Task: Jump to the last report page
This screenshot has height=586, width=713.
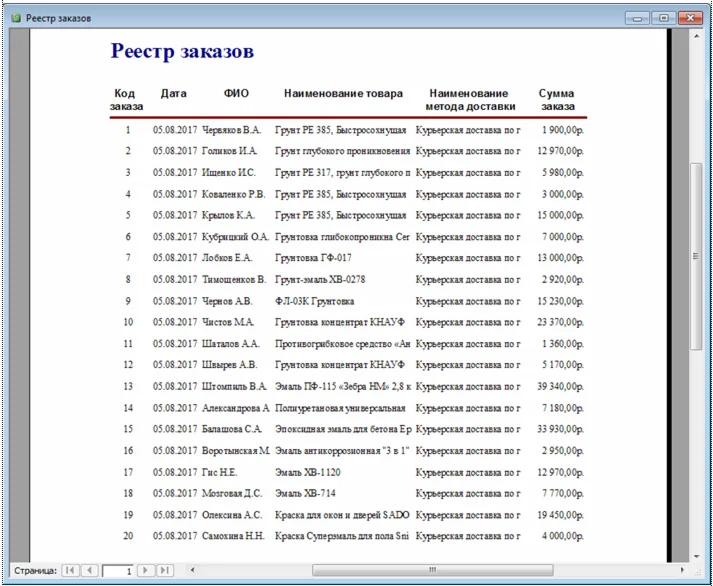Action: point(165,570)
